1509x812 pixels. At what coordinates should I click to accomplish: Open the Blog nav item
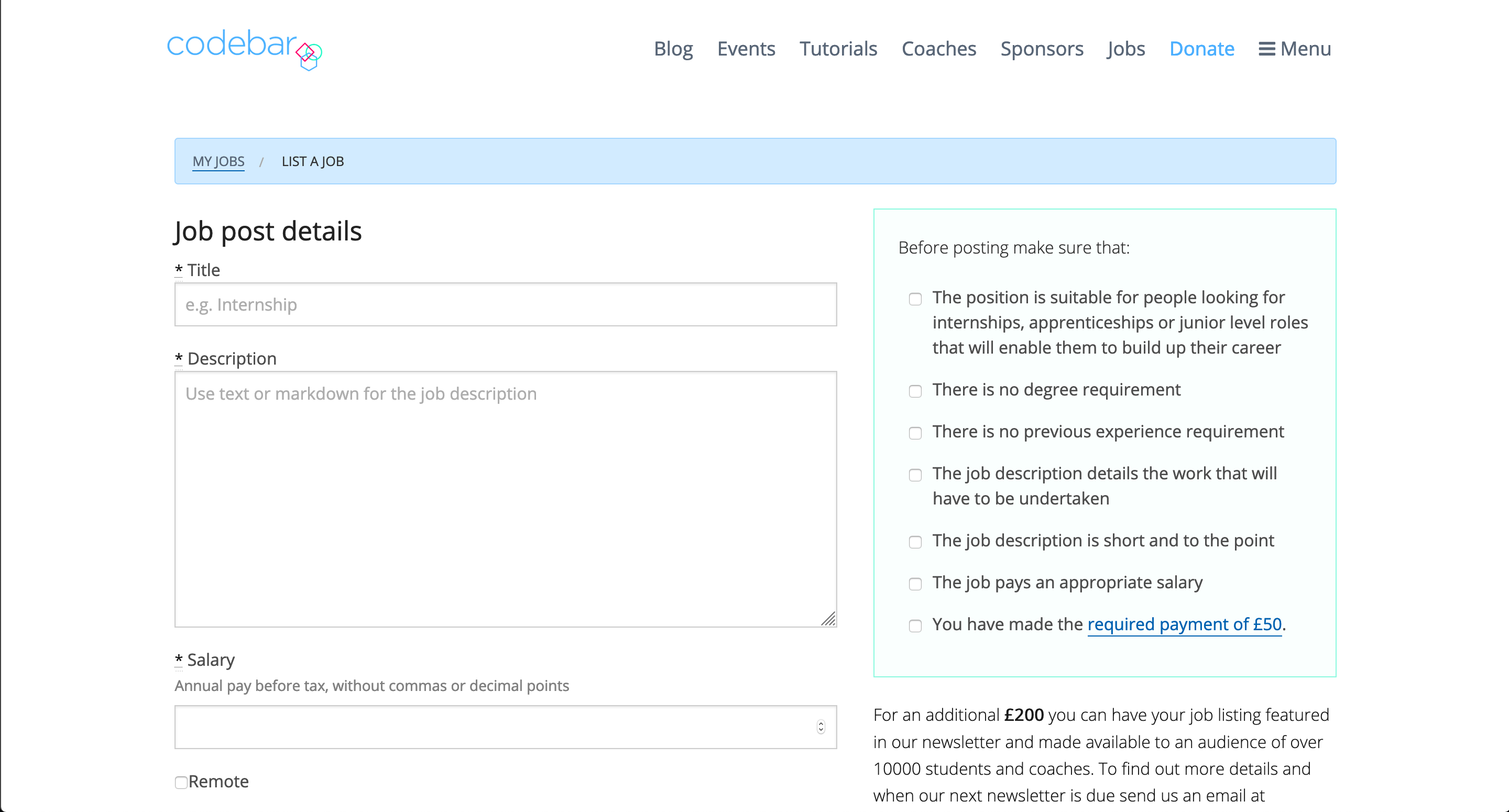click(x=673, y=49)
